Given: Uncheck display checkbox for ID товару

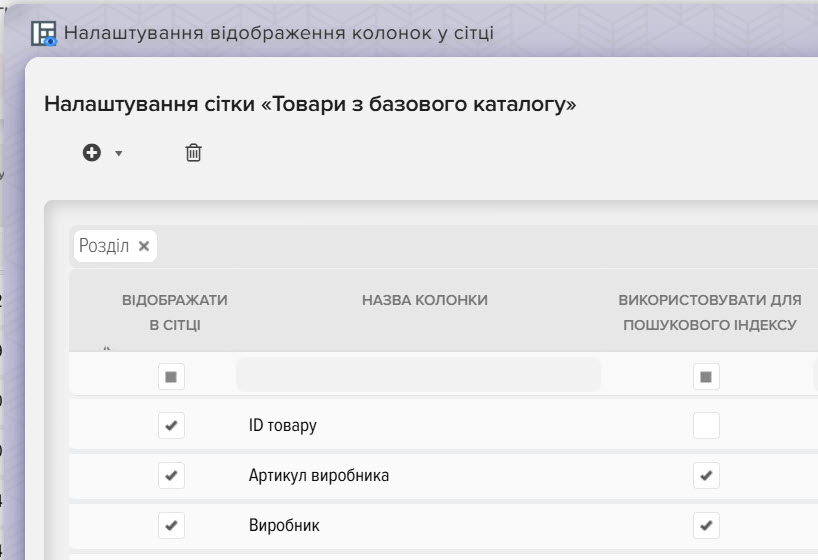Looking at the screenshot, I should point(171,425).
